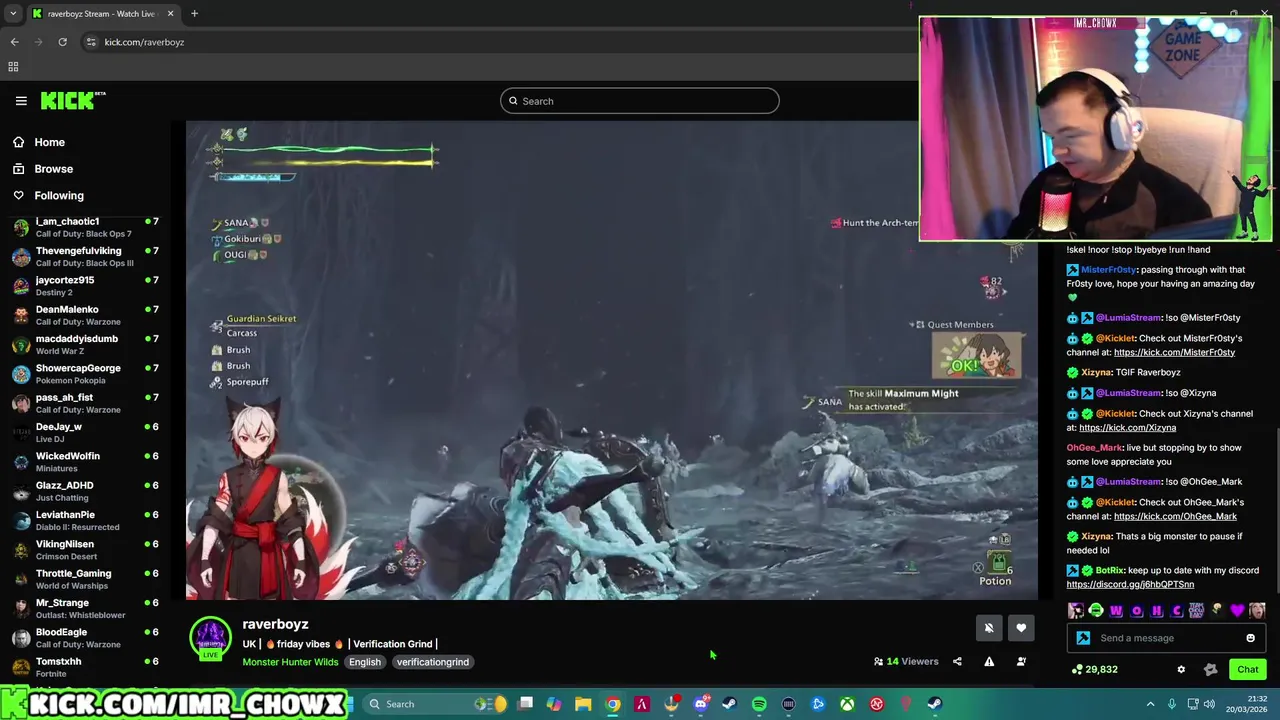Image resolution: width=1280 pixels, height=720 pixels.
Task: Open Thevengefulviking channel
Action: click(x=86, y=256)
